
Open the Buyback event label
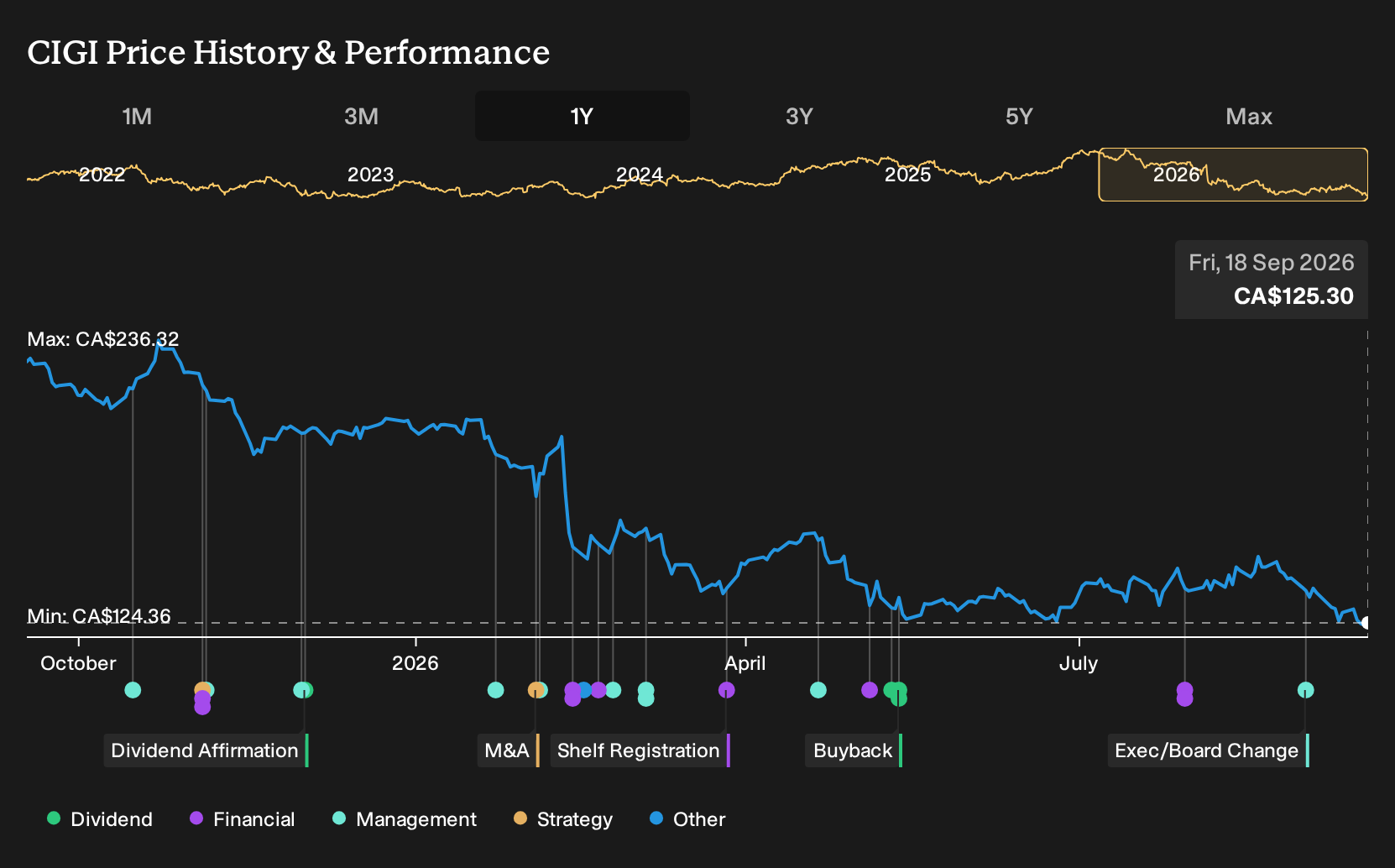click(853, 750)
